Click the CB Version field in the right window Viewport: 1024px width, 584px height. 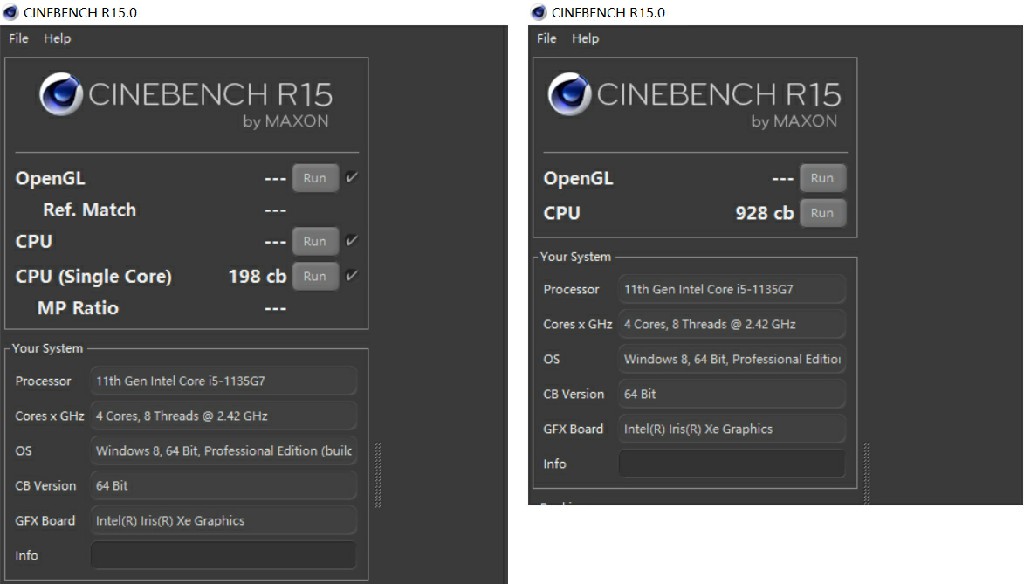pyautogui.click(x=731, y=394)
